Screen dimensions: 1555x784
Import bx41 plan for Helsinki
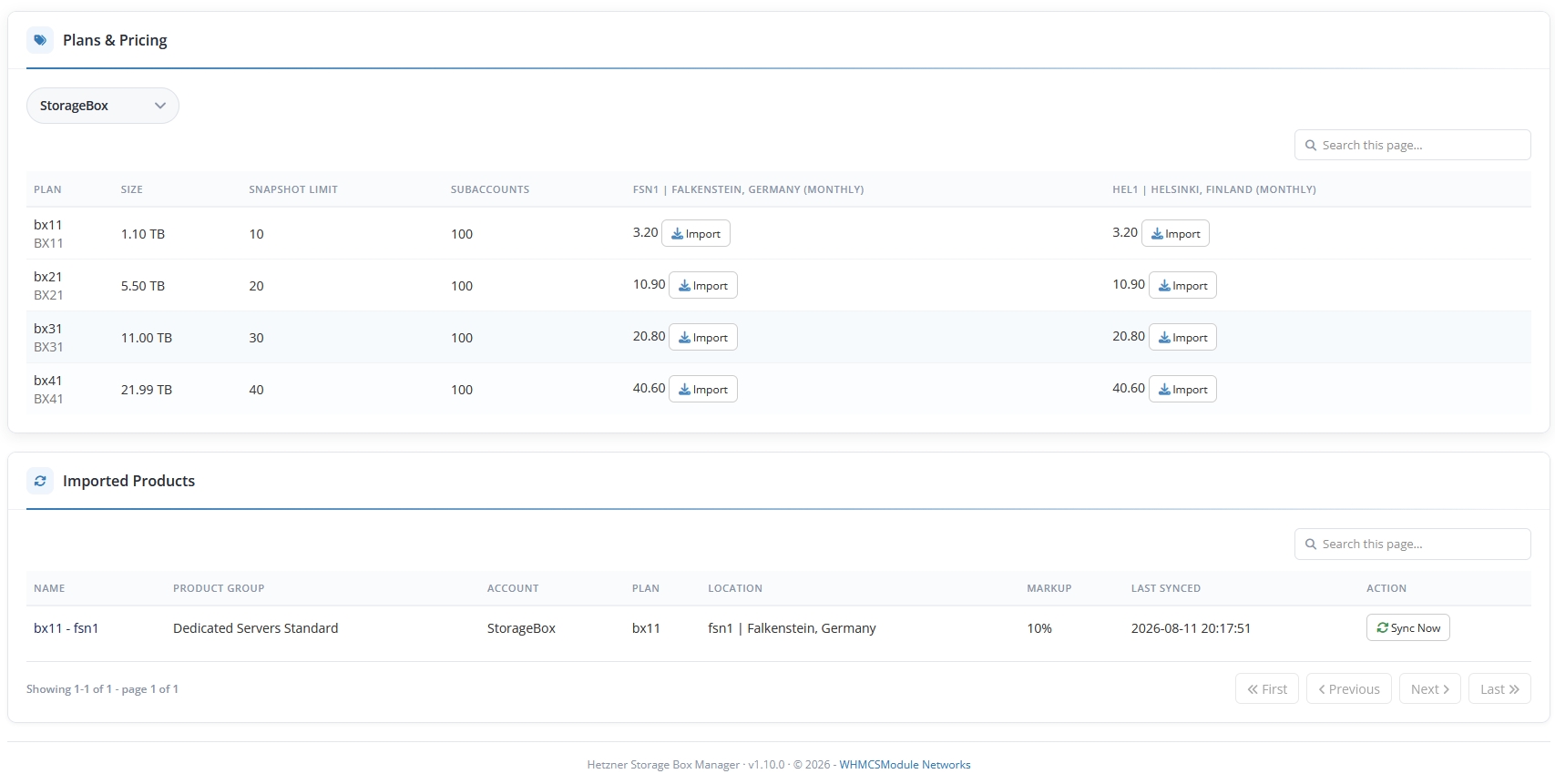(x=1182, y=390)
